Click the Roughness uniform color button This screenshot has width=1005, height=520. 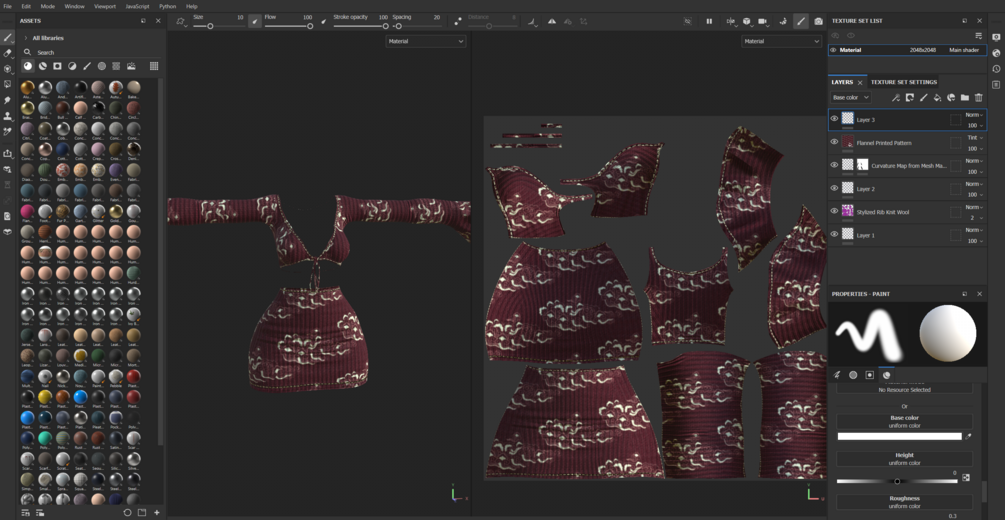904,502
